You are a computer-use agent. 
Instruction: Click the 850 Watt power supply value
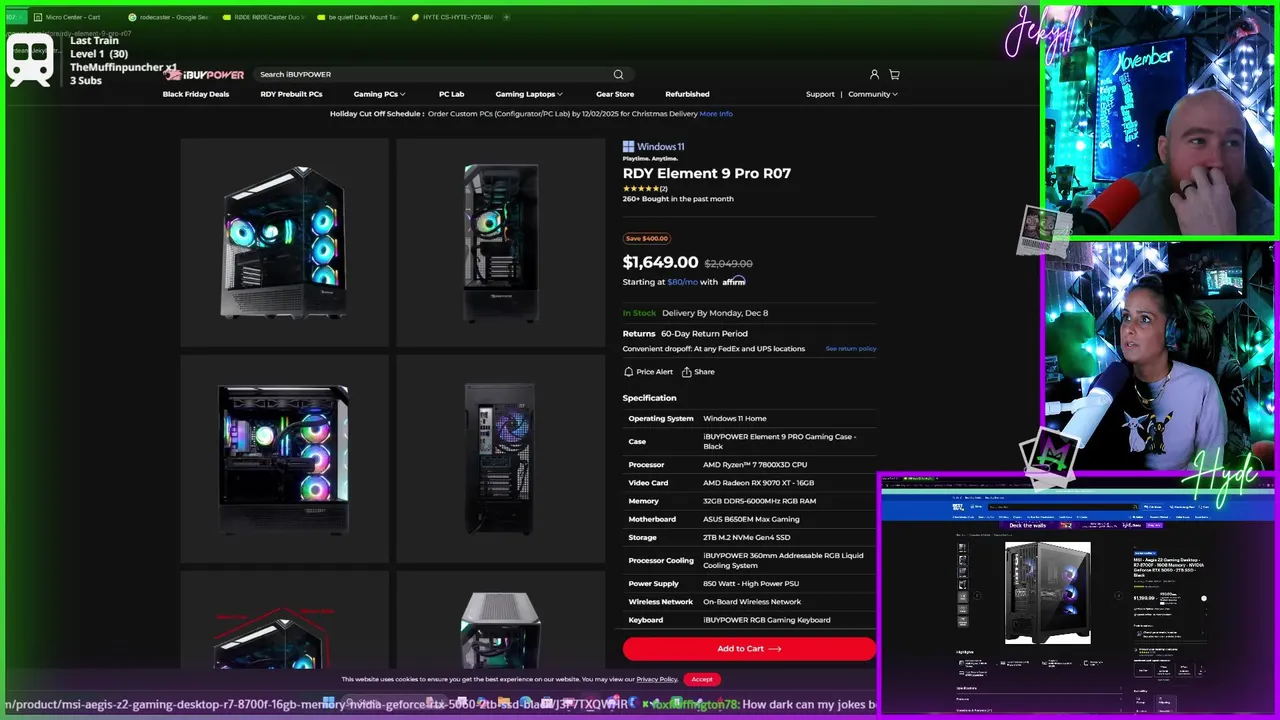click(x=751, y=584)
